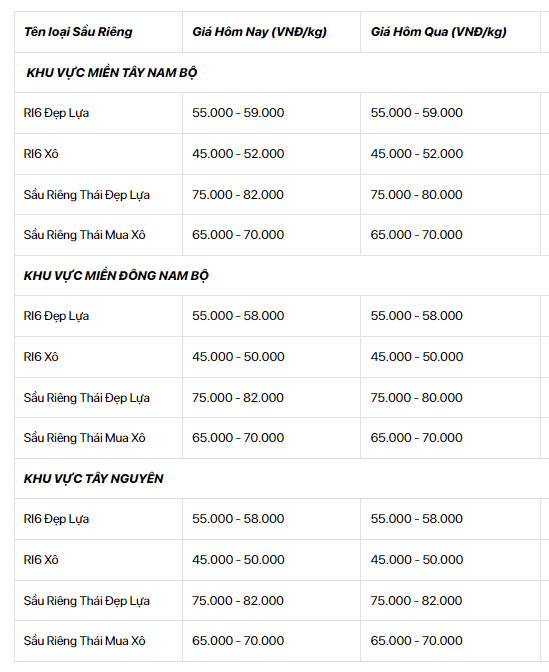
Task: Click 'RI6 Đẹp Lựa' under Miền Đông Nam Bộ
Action: [56, 316]
